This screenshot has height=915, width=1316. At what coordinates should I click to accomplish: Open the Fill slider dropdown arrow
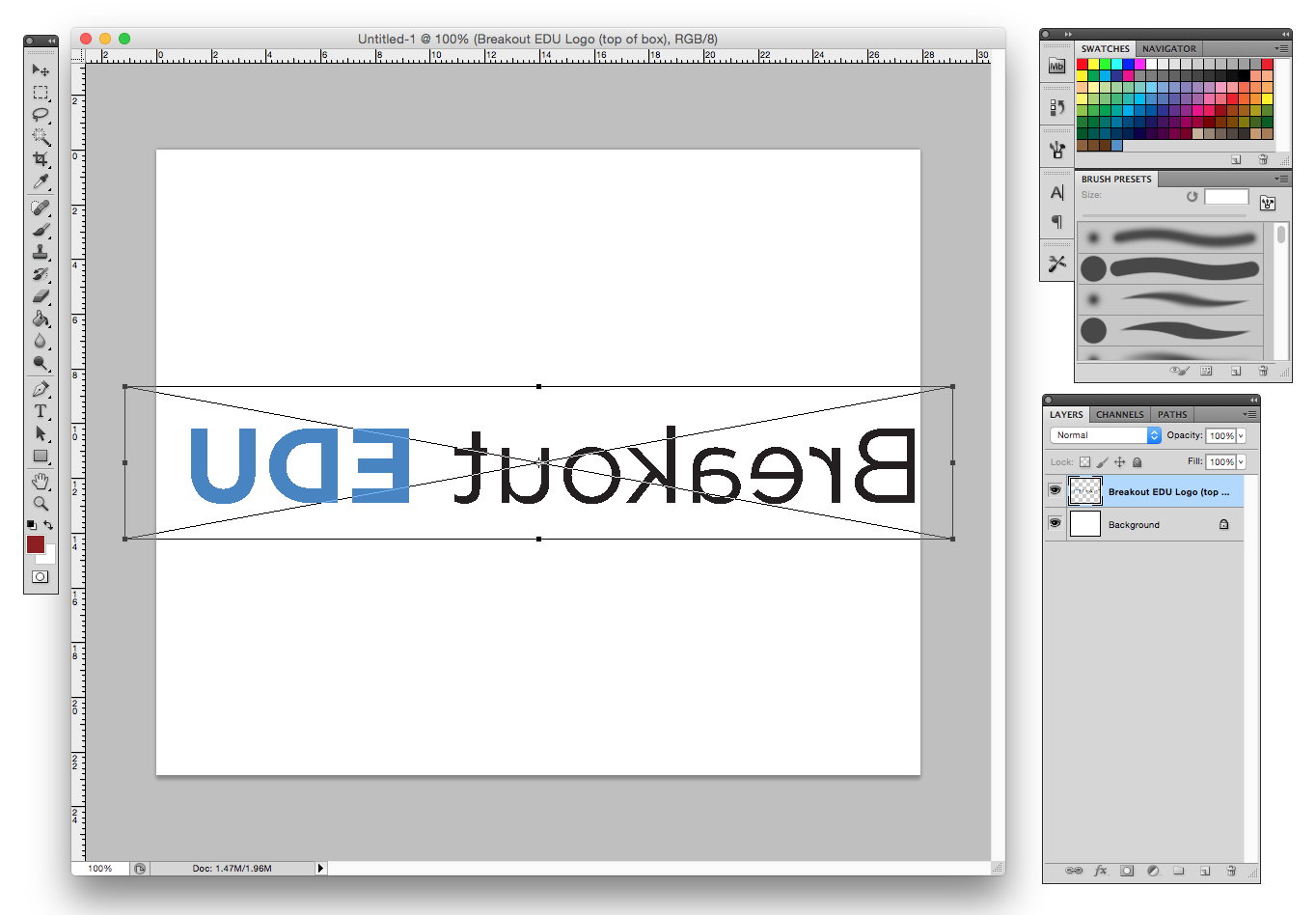(1241, 462)
